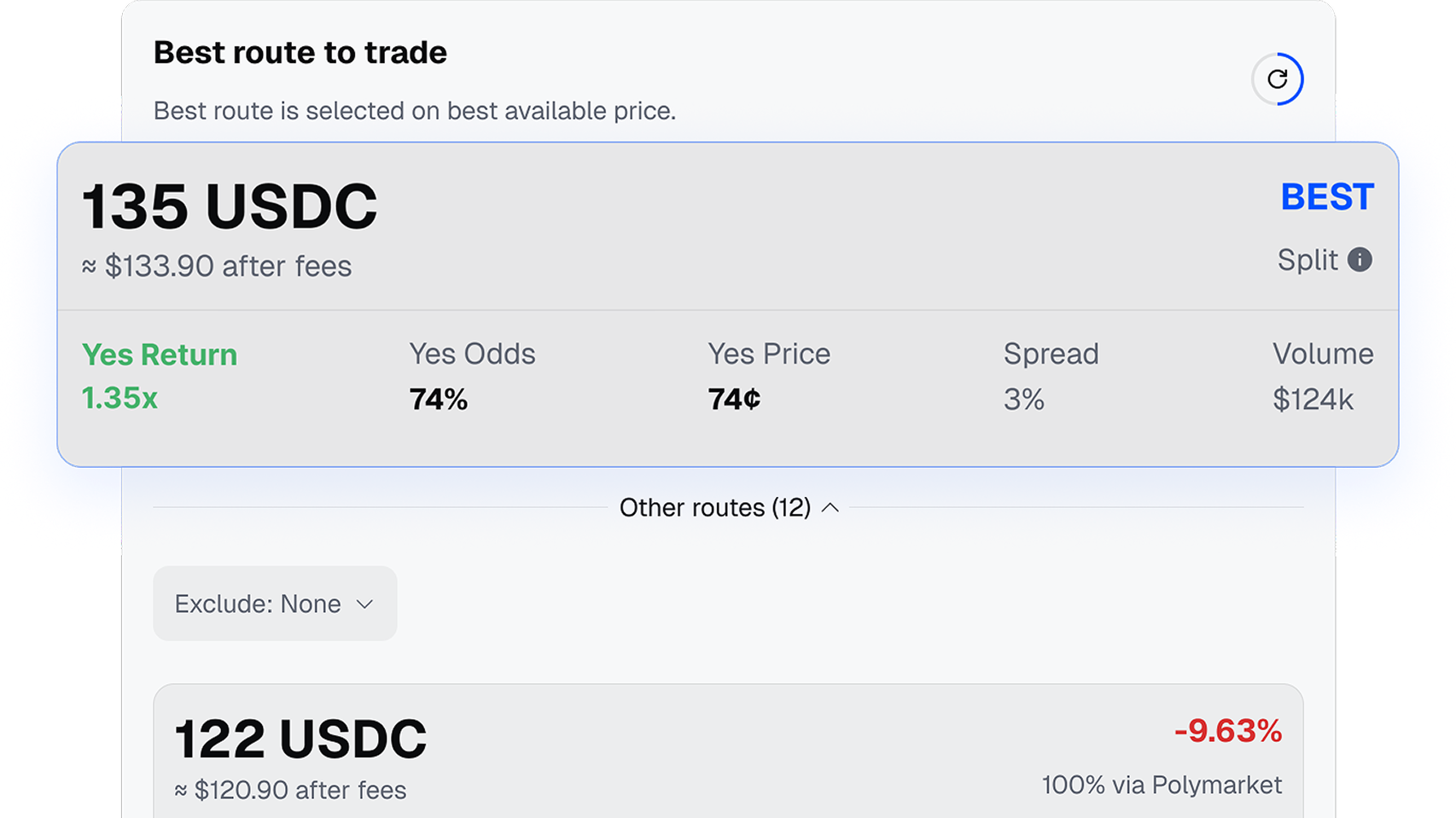The image size is (1456, 818).
Task: Click the blue BEST label
Action: tap(1327, 197)
